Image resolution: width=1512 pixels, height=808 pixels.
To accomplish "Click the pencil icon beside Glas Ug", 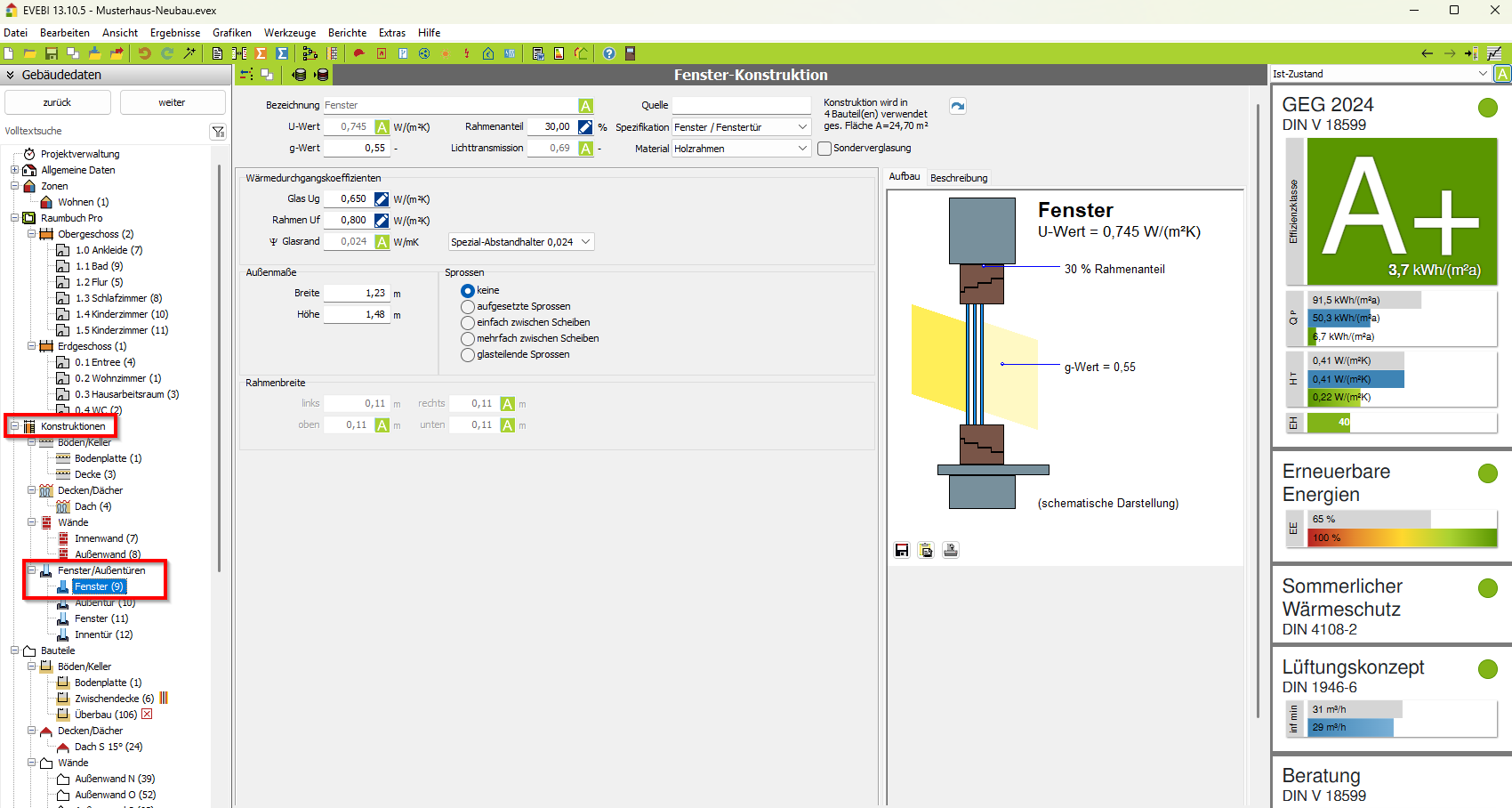I will coord(382,199).
